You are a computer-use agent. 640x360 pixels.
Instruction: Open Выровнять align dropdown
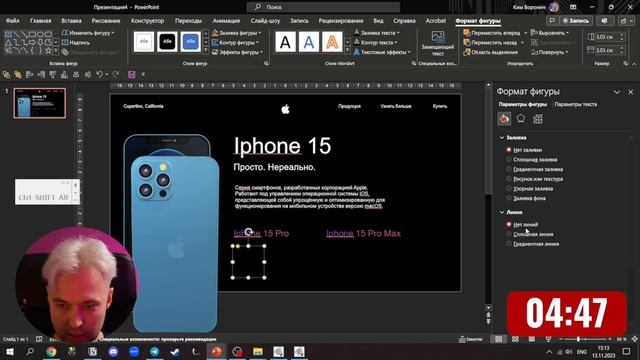tap(550, 33)
